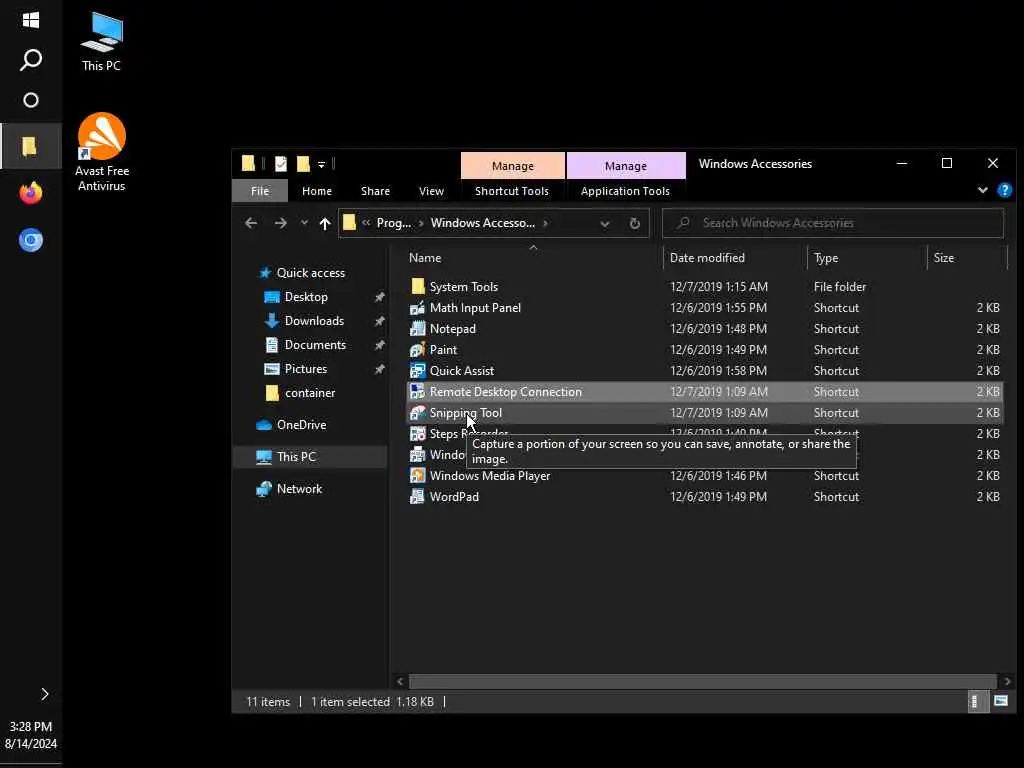Select the Math Input Panel shortcut icon

[x=417, y=308]
